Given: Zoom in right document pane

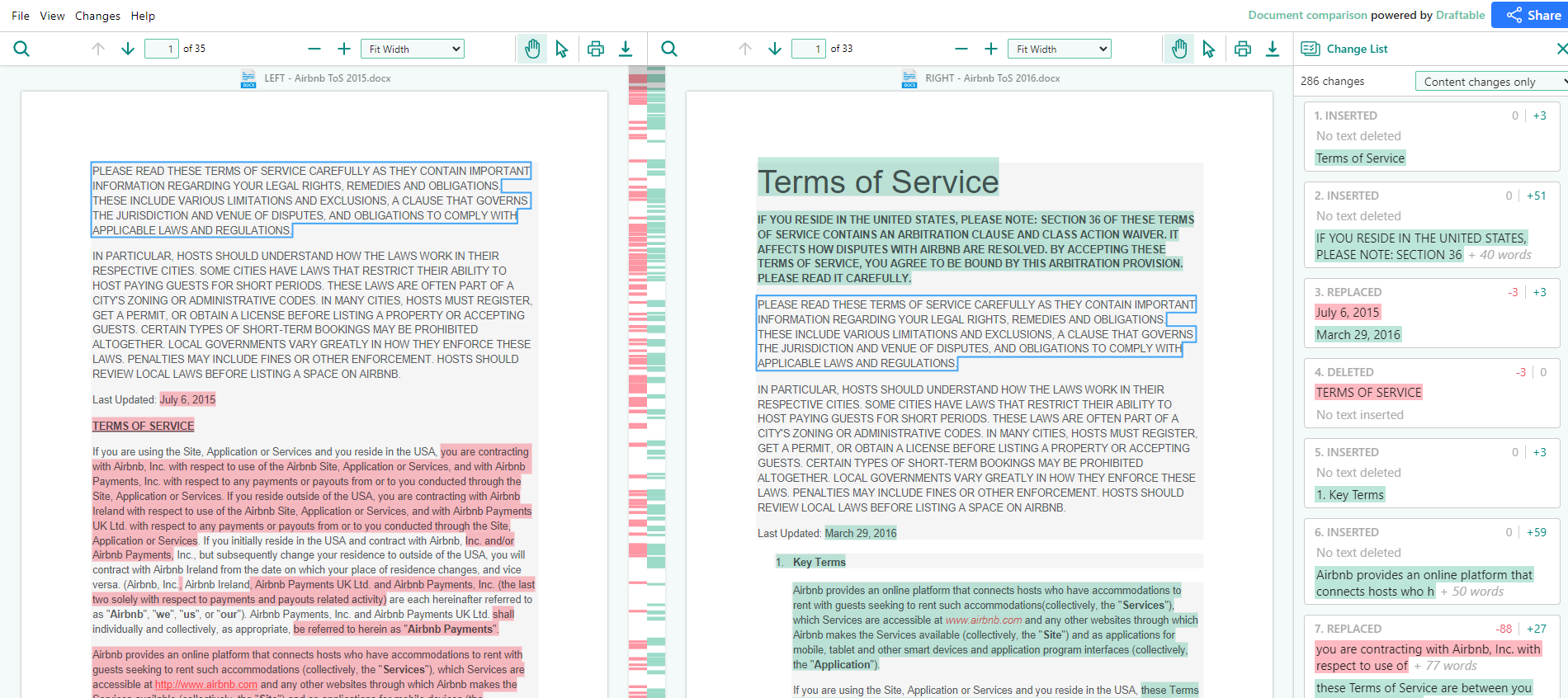Looking at the screenshot, I should (x=991, y=49).
